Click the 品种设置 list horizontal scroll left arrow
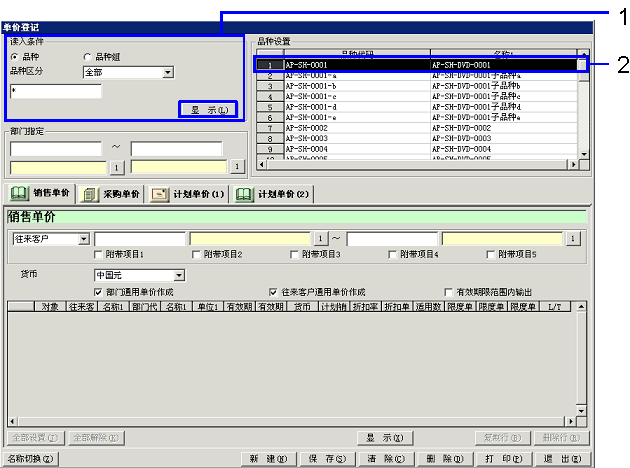 pos(262,159)
